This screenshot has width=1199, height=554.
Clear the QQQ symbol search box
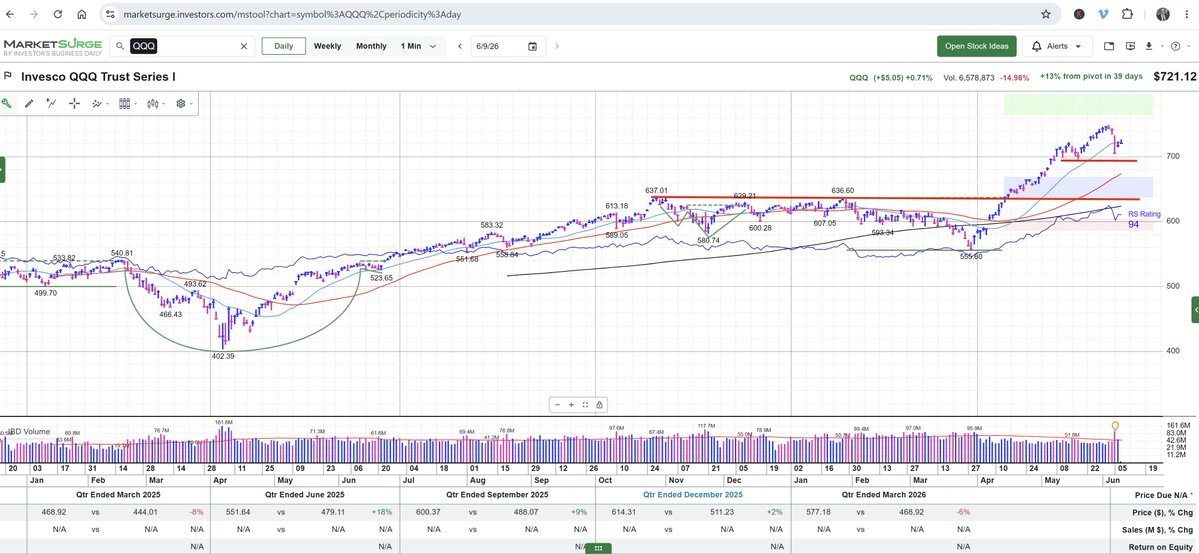[x=244, y=46]
